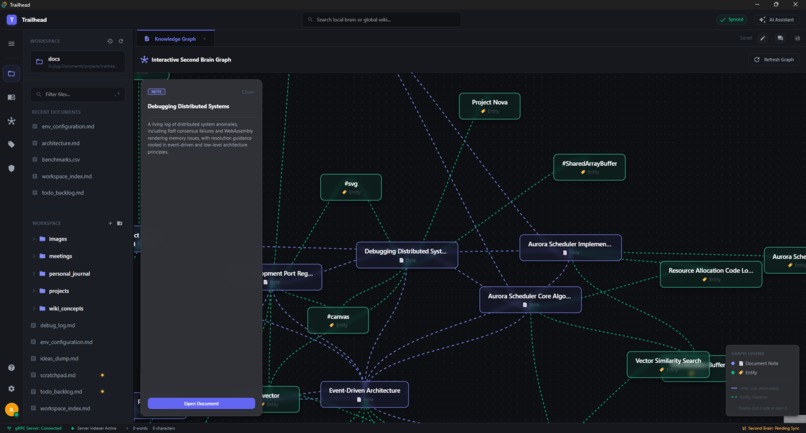Viewport: 806px width, 433px height.
Task: Click the Filter files input
Action: [78, 94]
